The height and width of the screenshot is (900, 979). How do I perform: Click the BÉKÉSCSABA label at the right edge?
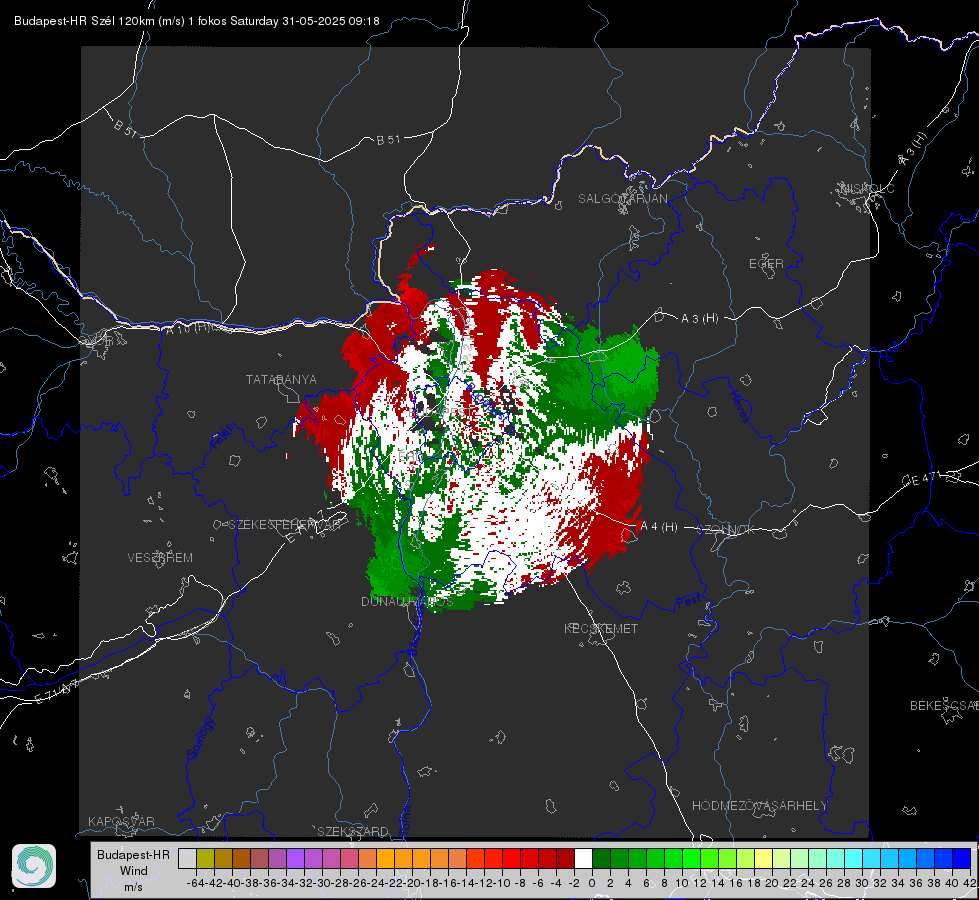click(x=944, y=705)
